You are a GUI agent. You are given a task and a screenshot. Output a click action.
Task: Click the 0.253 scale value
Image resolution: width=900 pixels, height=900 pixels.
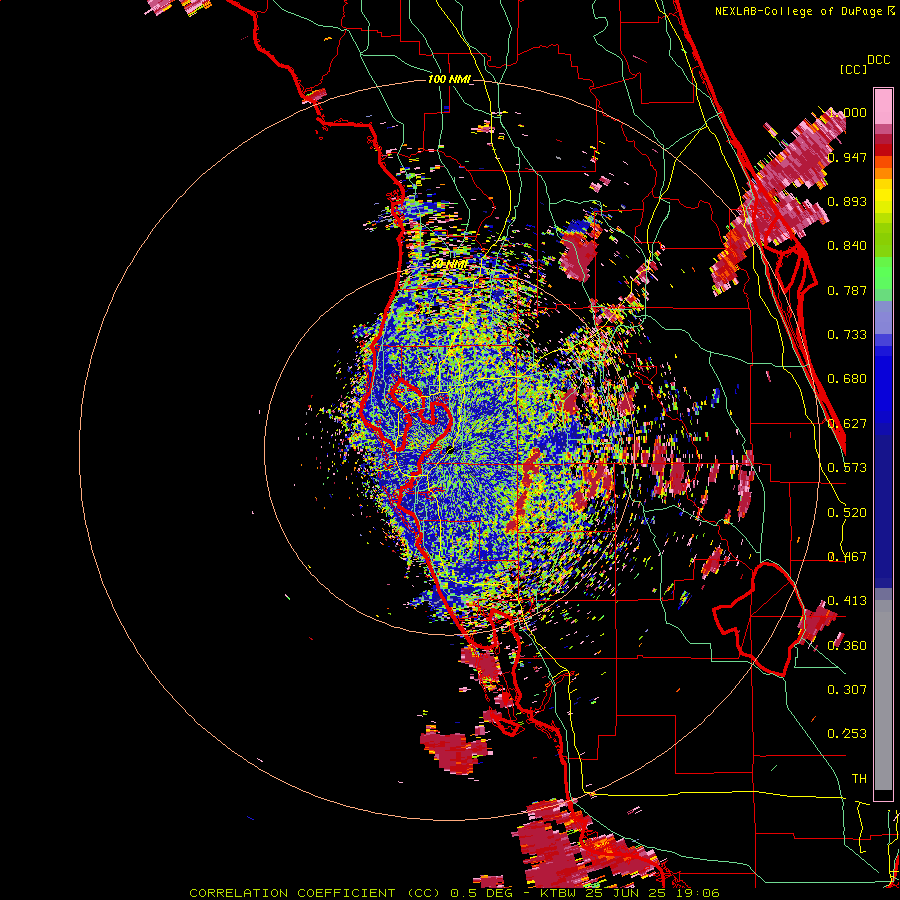pos(847,734)
